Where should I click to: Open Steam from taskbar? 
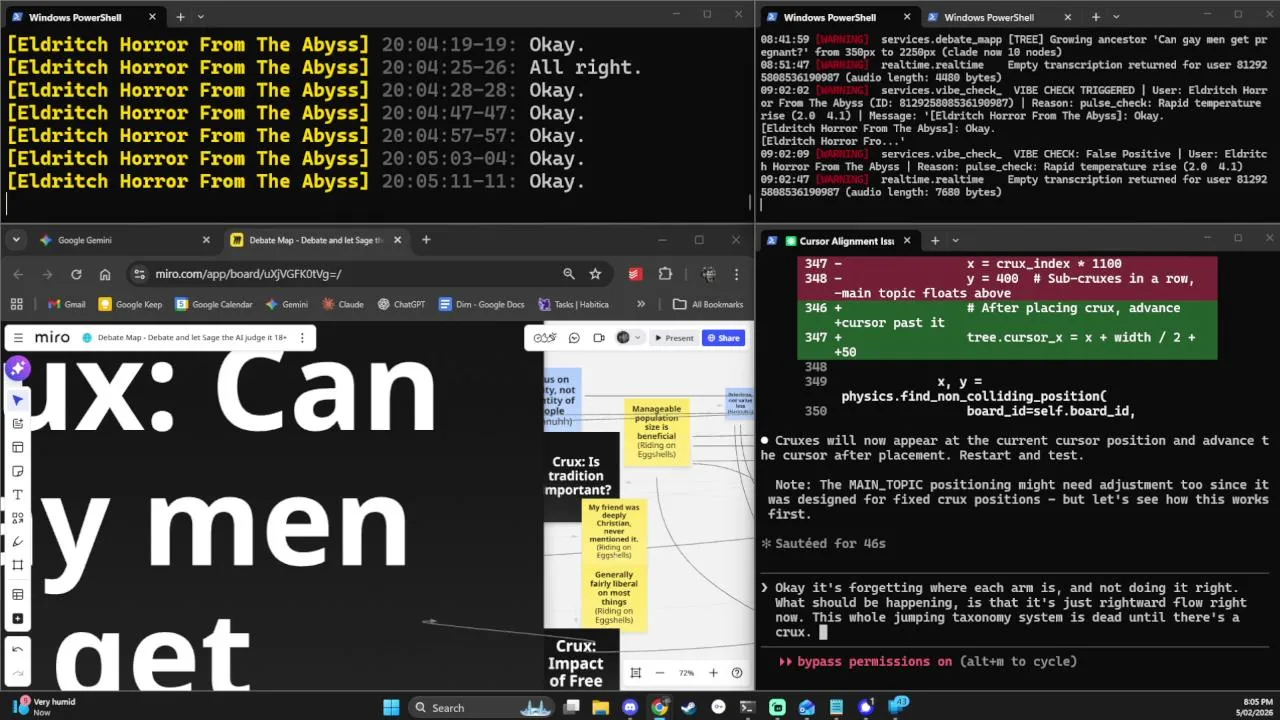pyautogui.click(x=689, y=707)
